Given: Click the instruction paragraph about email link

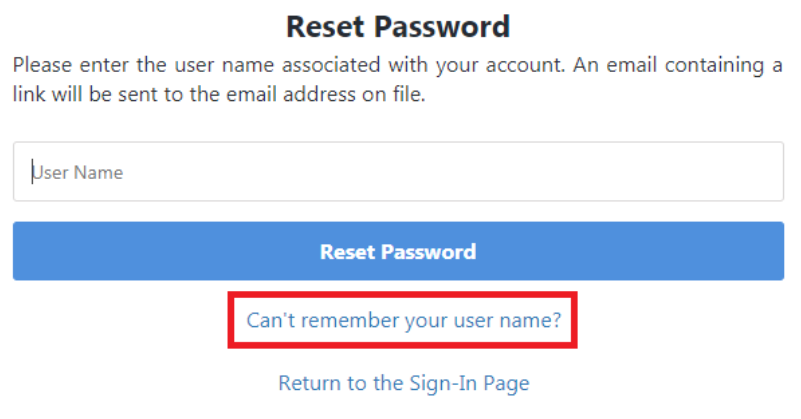Looking at the screenshot, I should [x=398, y=82].
